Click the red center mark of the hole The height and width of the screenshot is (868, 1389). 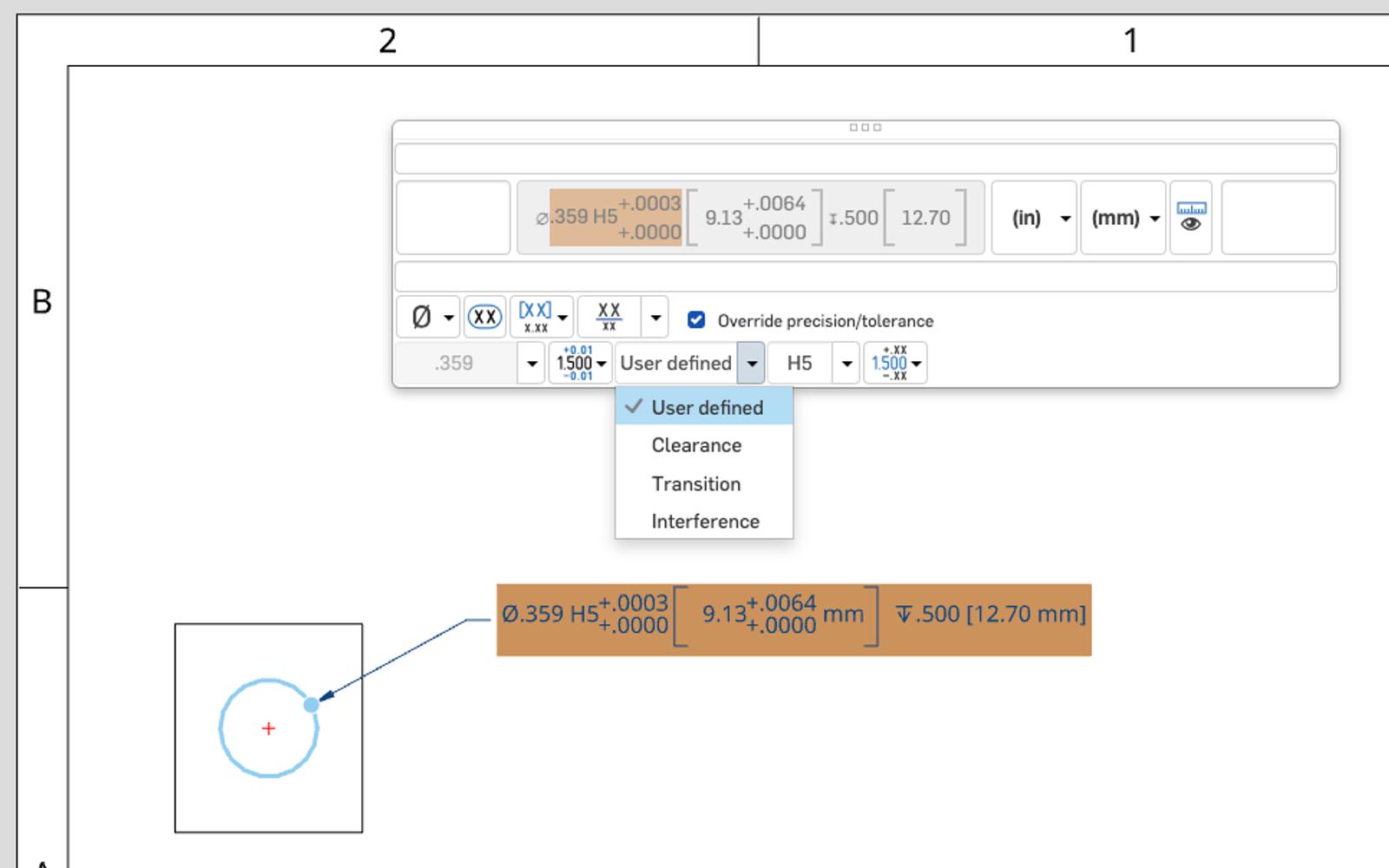[268, 728]
